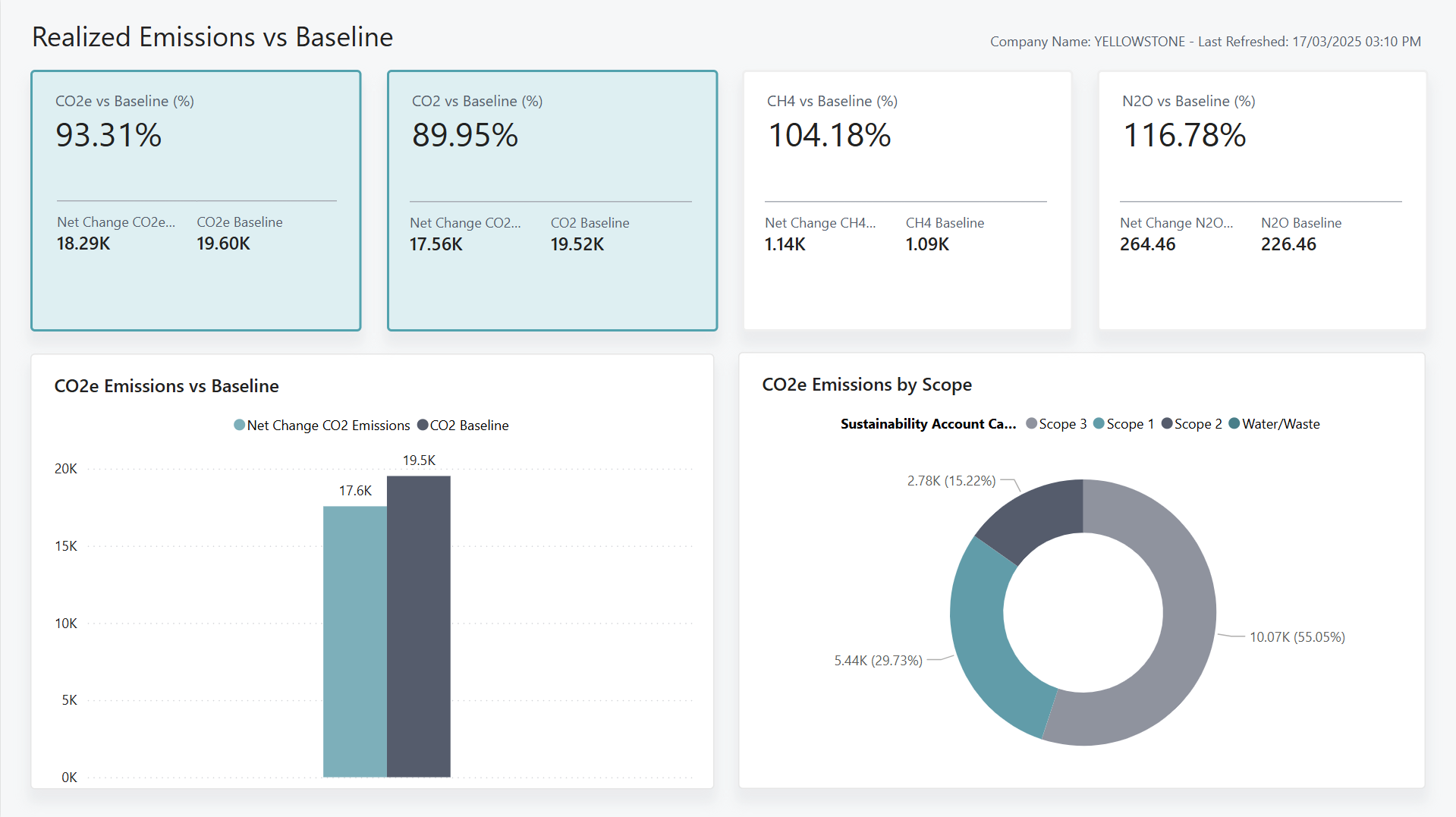
Task: Select the CO2e Baseline 19.60K value
Action: coord(222,244)
